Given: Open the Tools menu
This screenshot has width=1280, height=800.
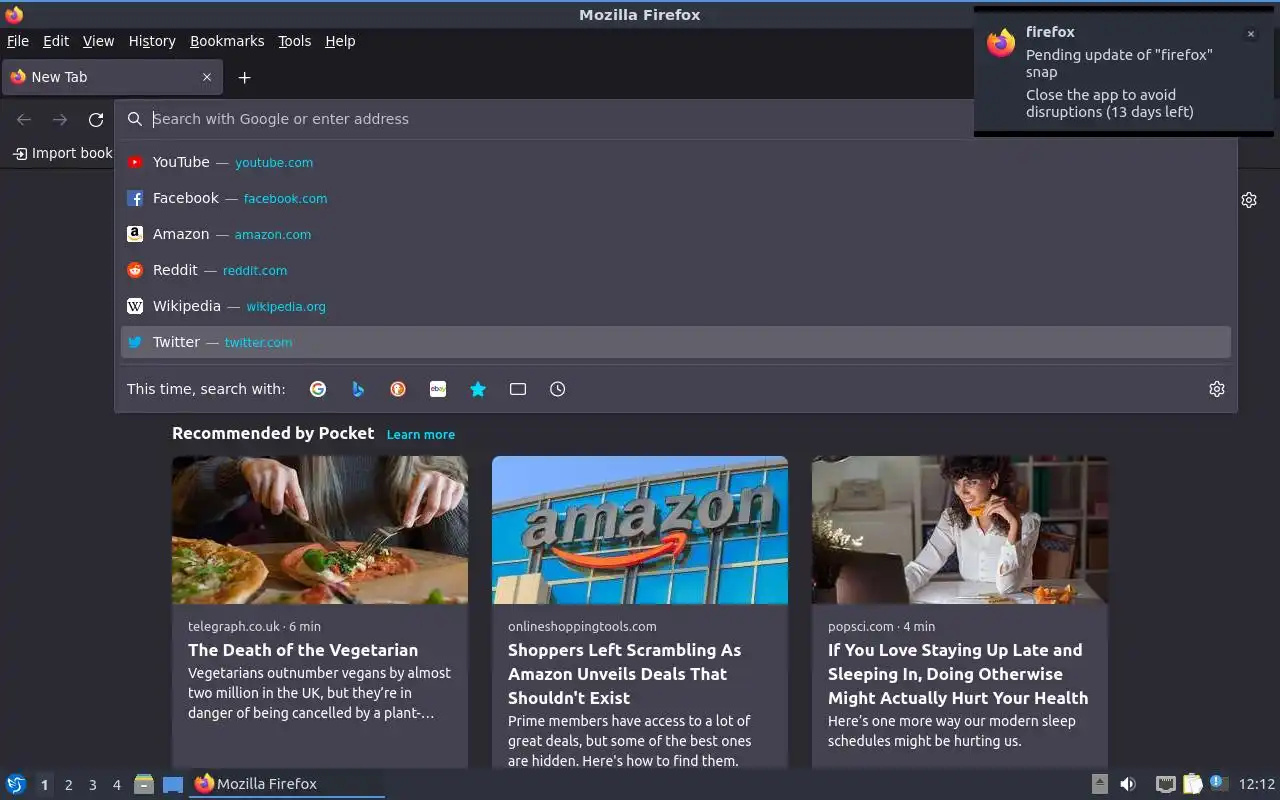Looking at the screenshot, I should pyautogui.click(x=295, y=41).
